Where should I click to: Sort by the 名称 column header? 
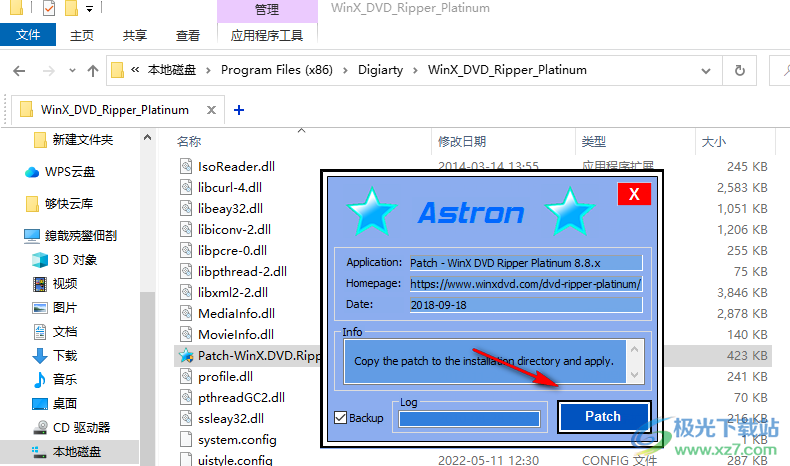pyautogui.click(x=189, y=142)
